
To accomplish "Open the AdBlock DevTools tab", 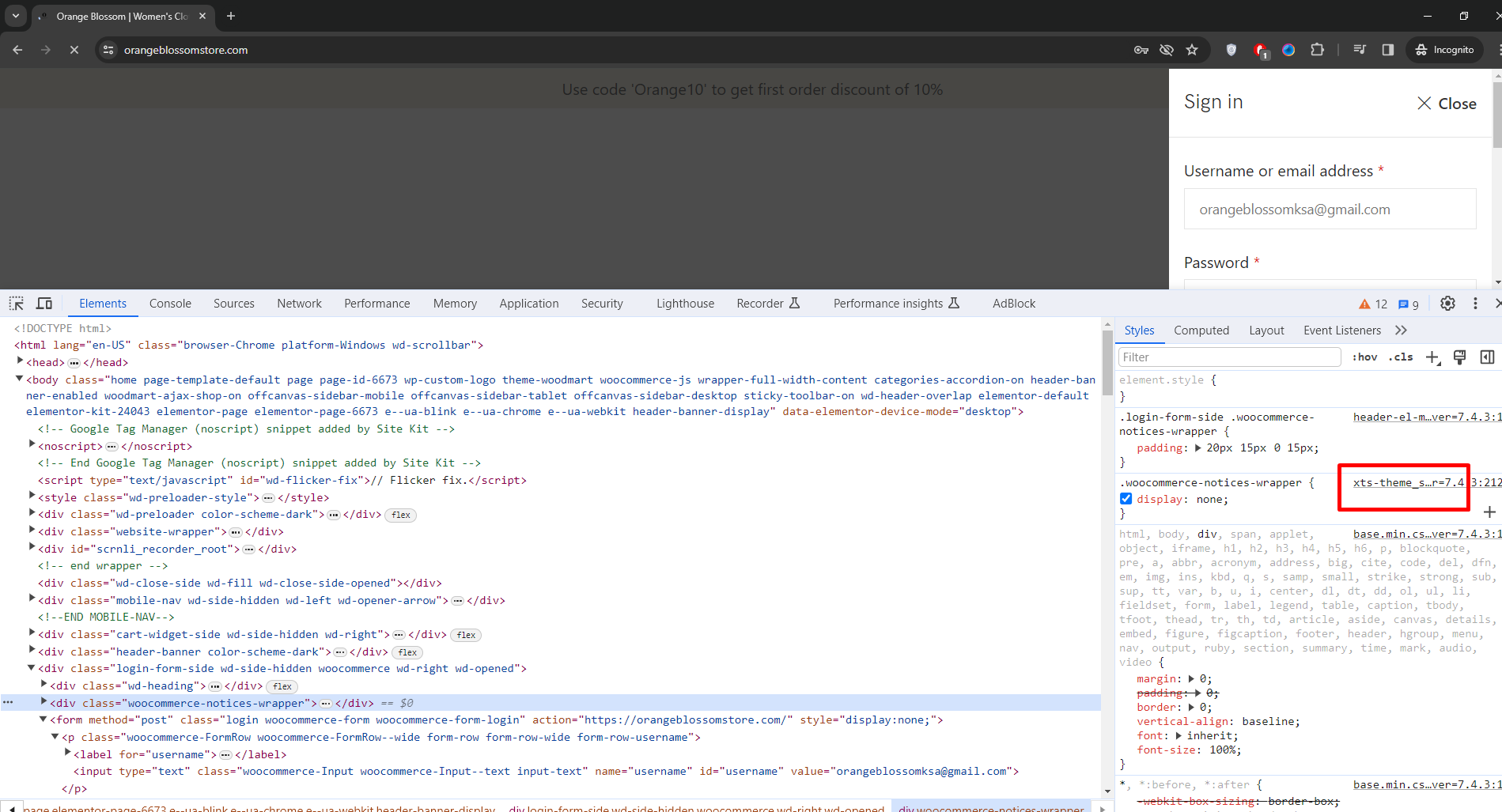I will click(1014, 304).
